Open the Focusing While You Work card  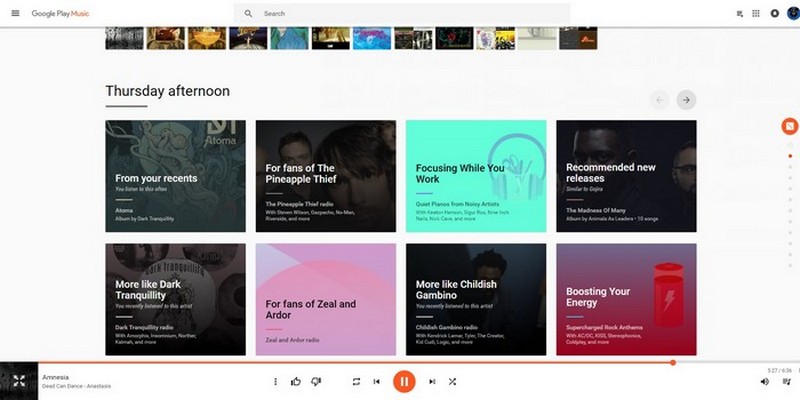[x=476, y=176]
